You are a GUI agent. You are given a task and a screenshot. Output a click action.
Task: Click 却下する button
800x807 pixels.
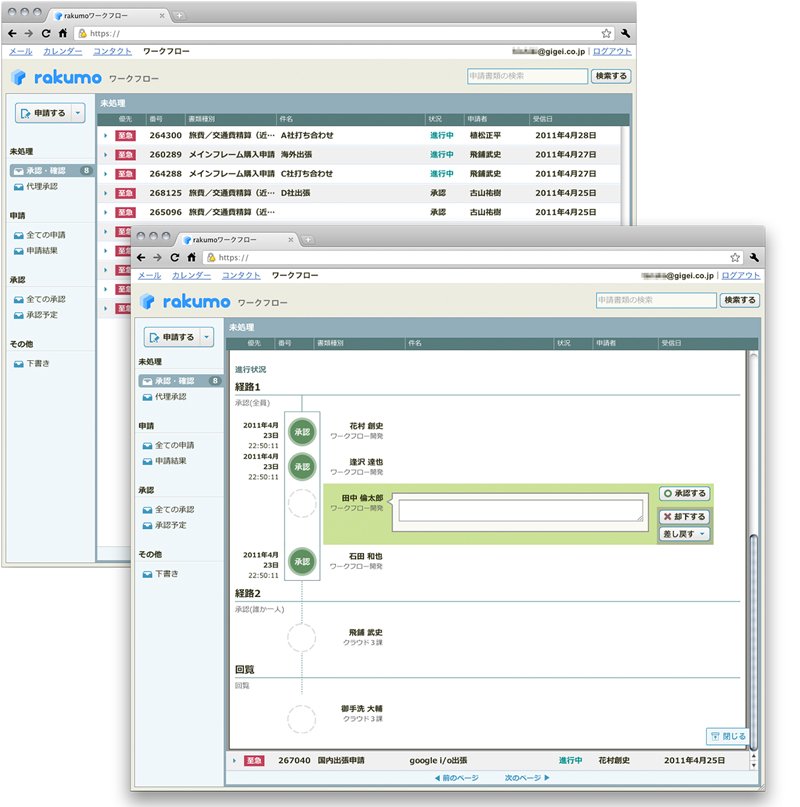click(685, 516)
